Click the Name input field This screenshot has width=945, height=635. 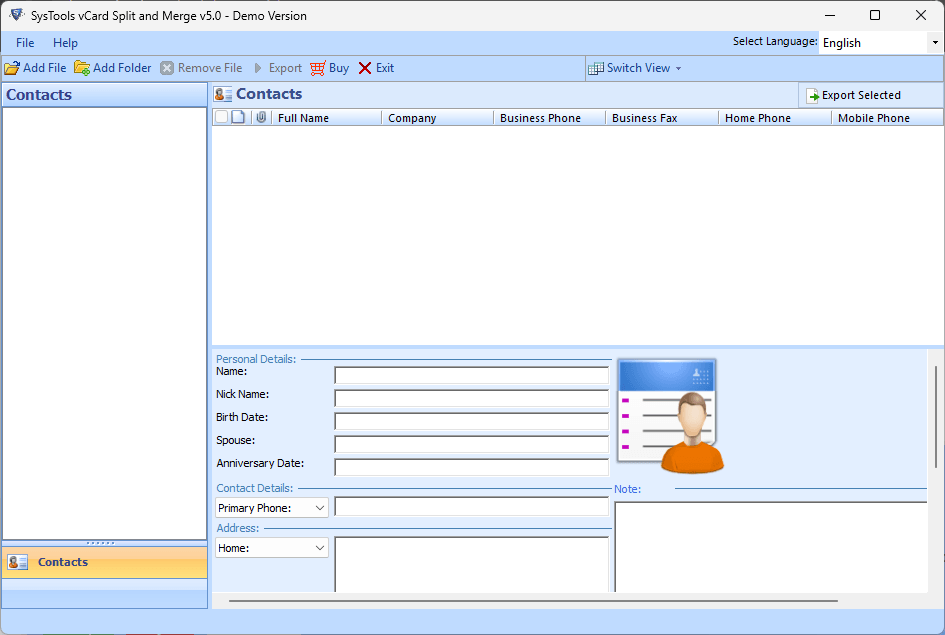point(471,375)
